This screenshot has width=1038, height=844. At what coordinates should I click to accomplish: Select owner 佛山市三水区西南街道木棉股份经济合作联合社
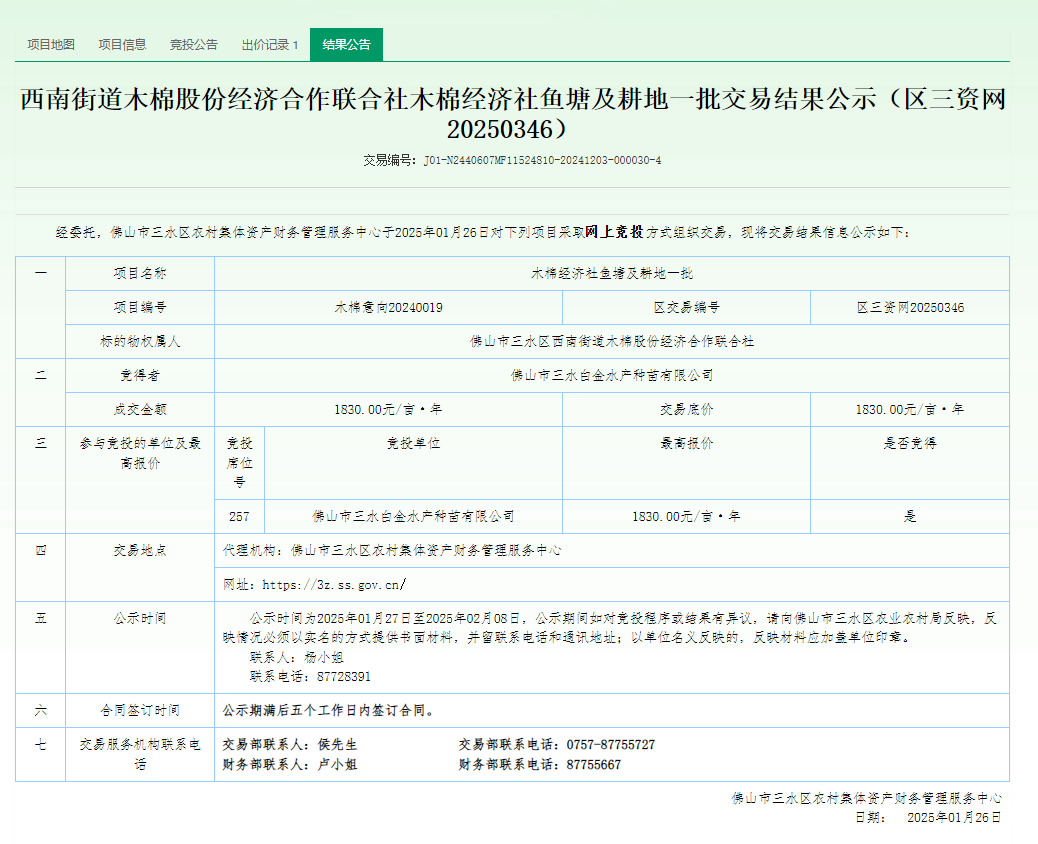[612, 341]
